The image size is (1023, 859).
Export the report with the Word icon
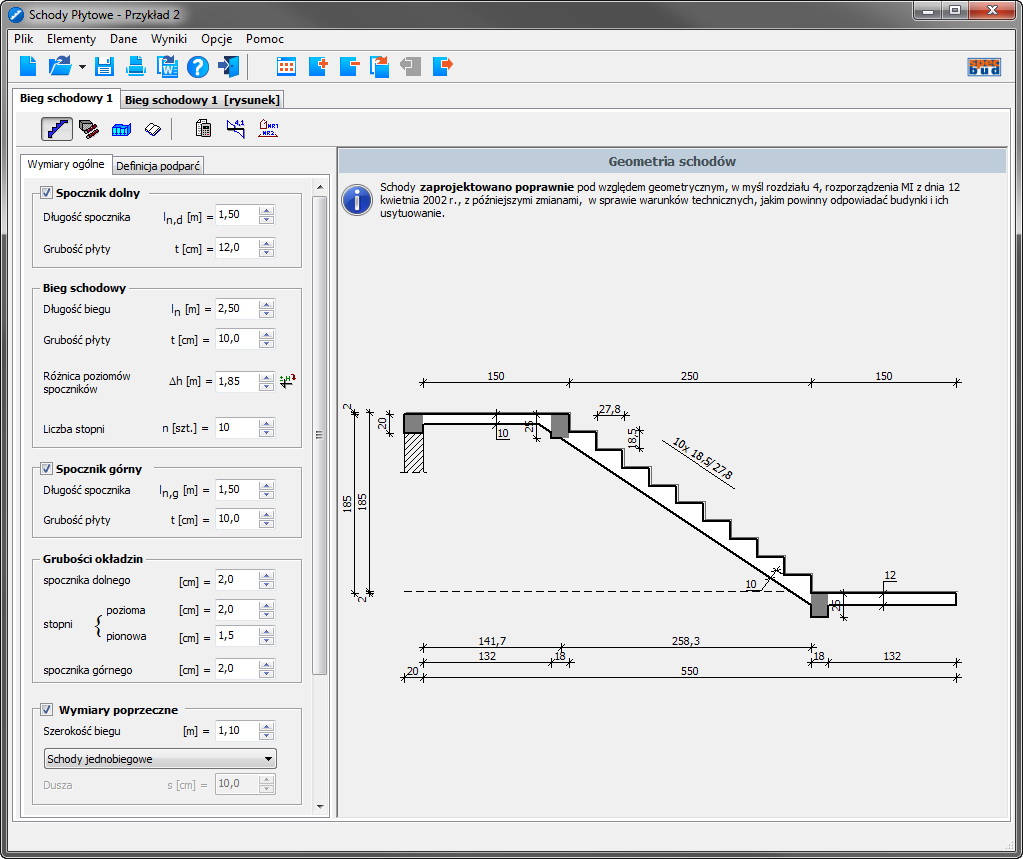(x=167, y=67)
